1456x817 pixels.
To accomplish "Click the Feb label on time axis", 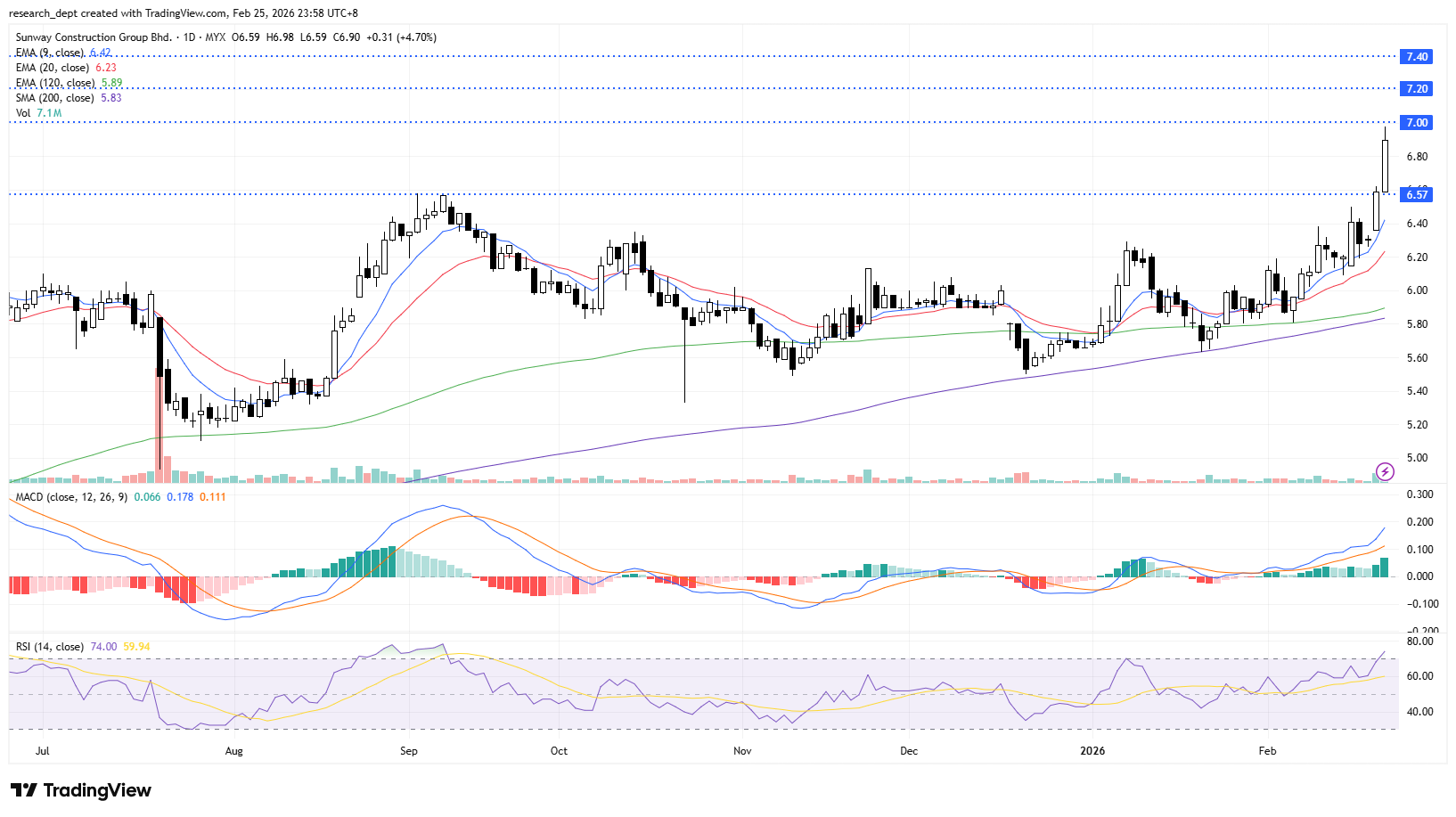I will click(x=1267, y=751).
